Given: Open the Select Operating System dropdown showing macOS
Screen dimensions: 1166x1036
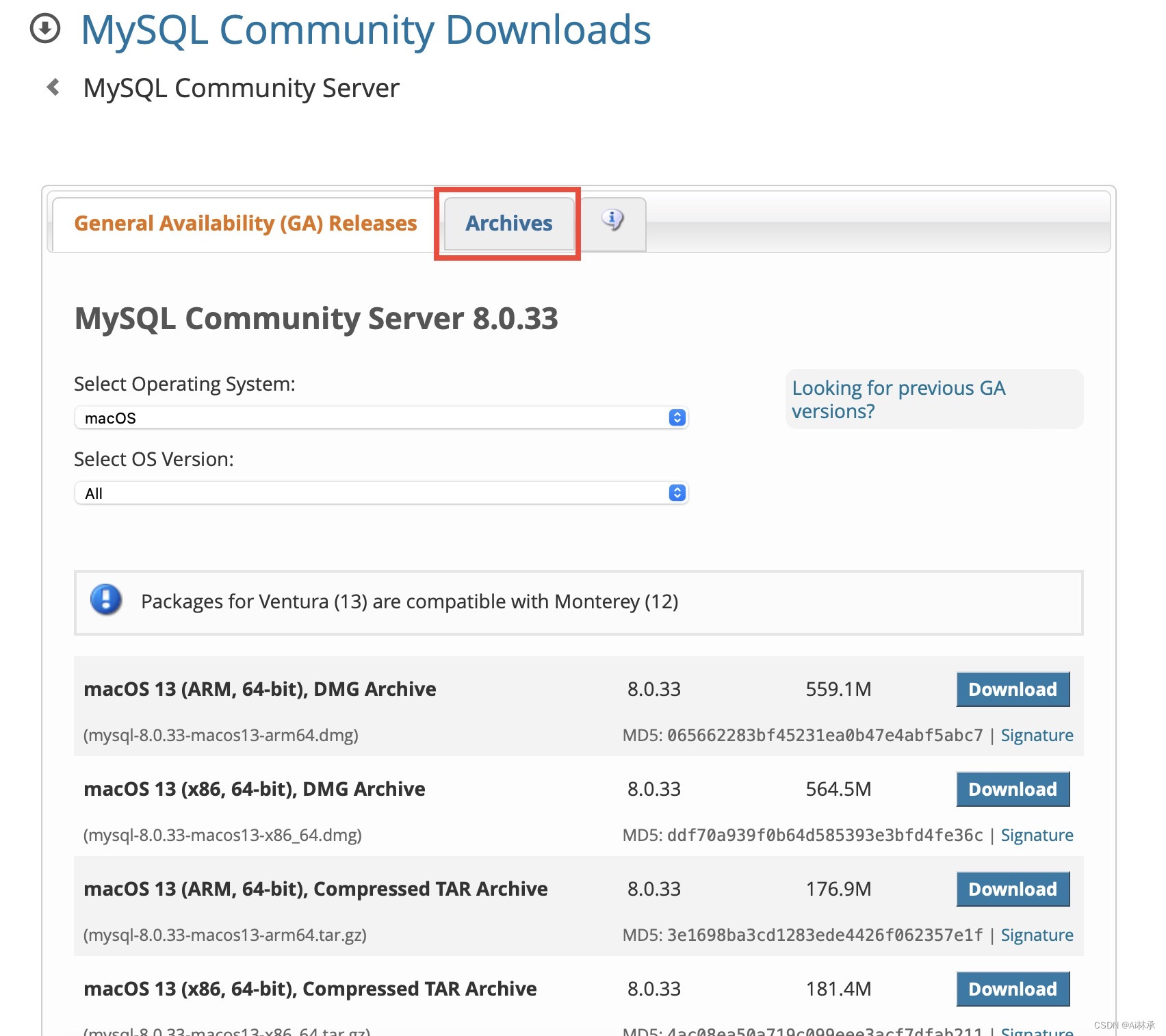Looking at the screenshot, I should [381, 417].
